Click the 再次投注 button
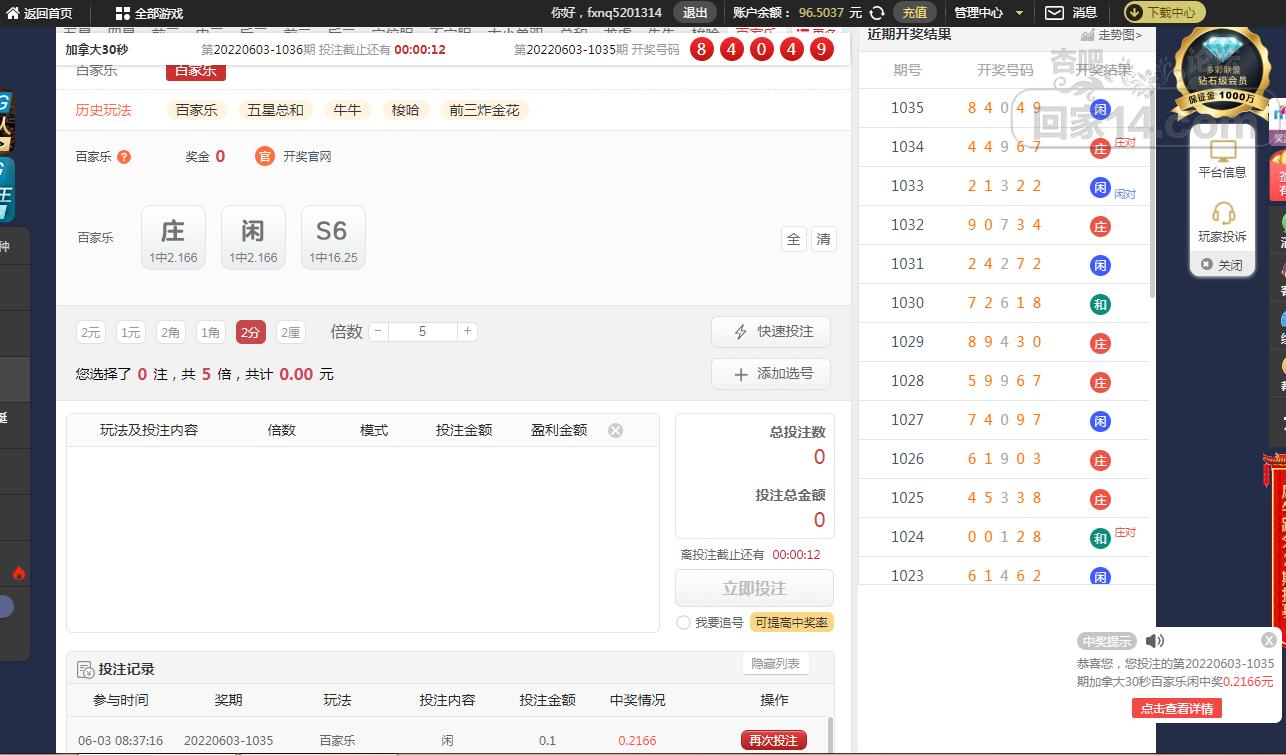Image resolution: width=1286 pixels, height=755 pixels. pos(773,740)
